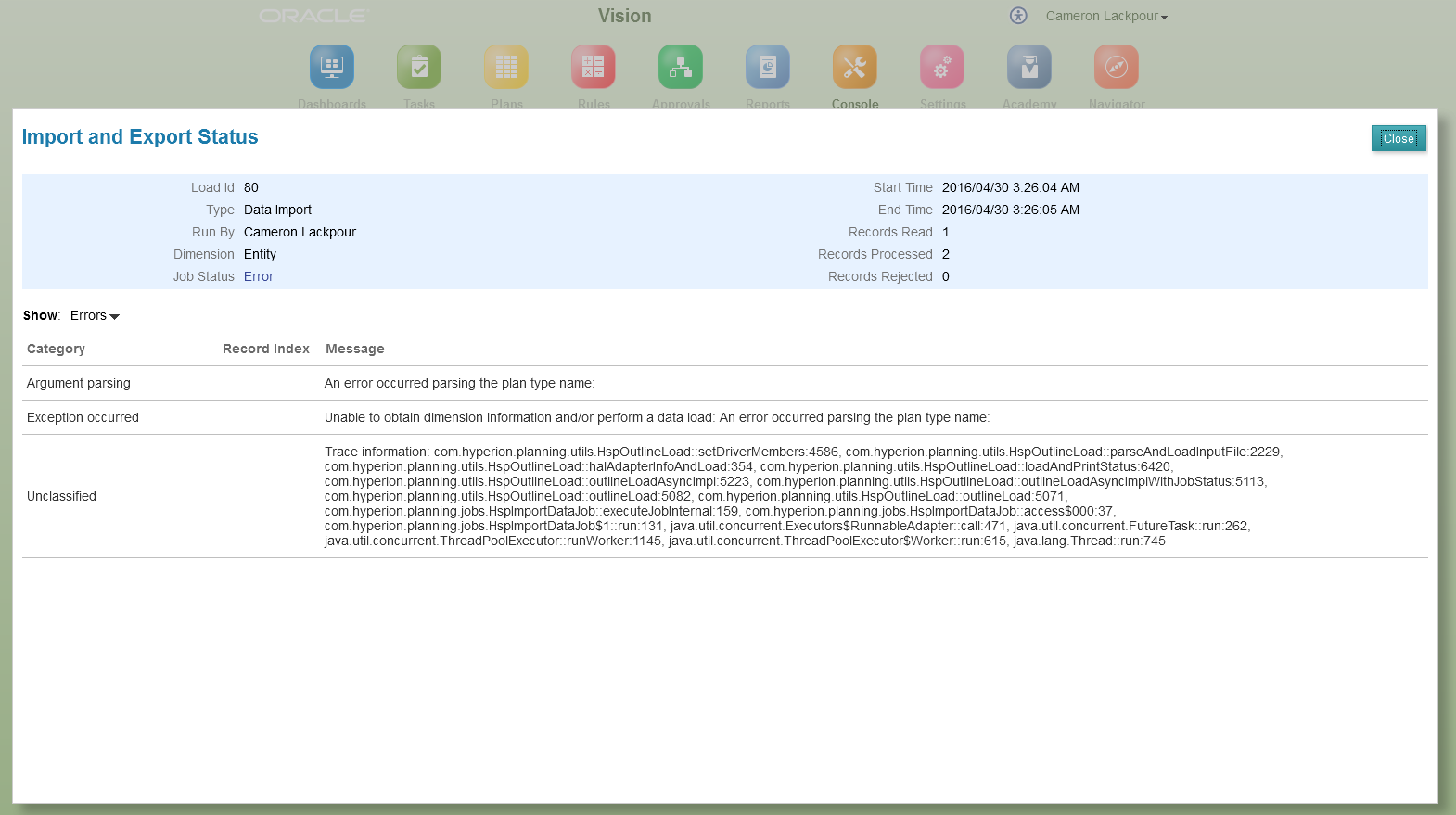Click the End Time value
The image size is (1456, 815).
pyautogui.click(x=1011, y=210)
